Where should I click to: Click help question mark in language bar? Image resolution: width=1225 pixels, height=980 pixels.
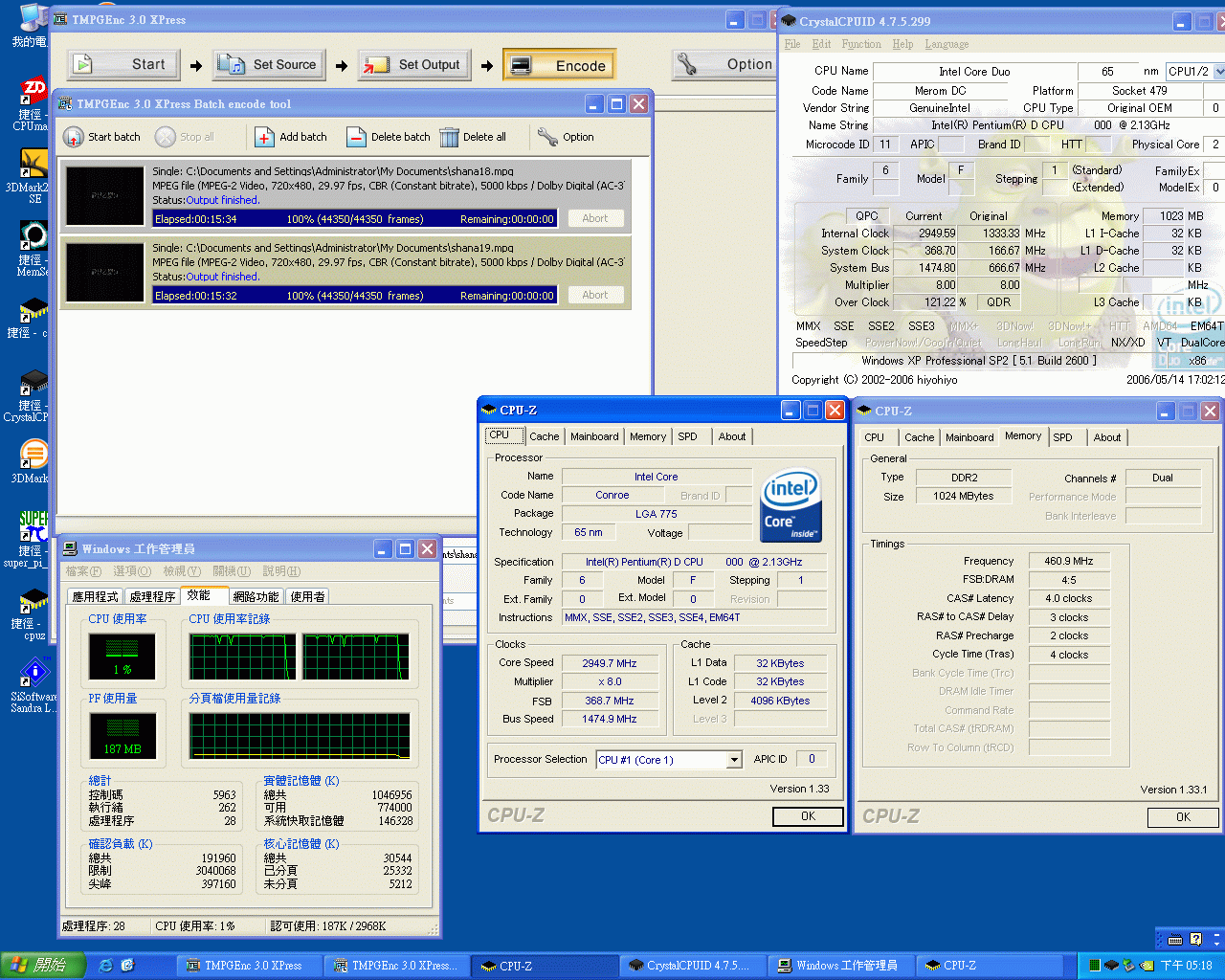click(x=1195, y=939)
